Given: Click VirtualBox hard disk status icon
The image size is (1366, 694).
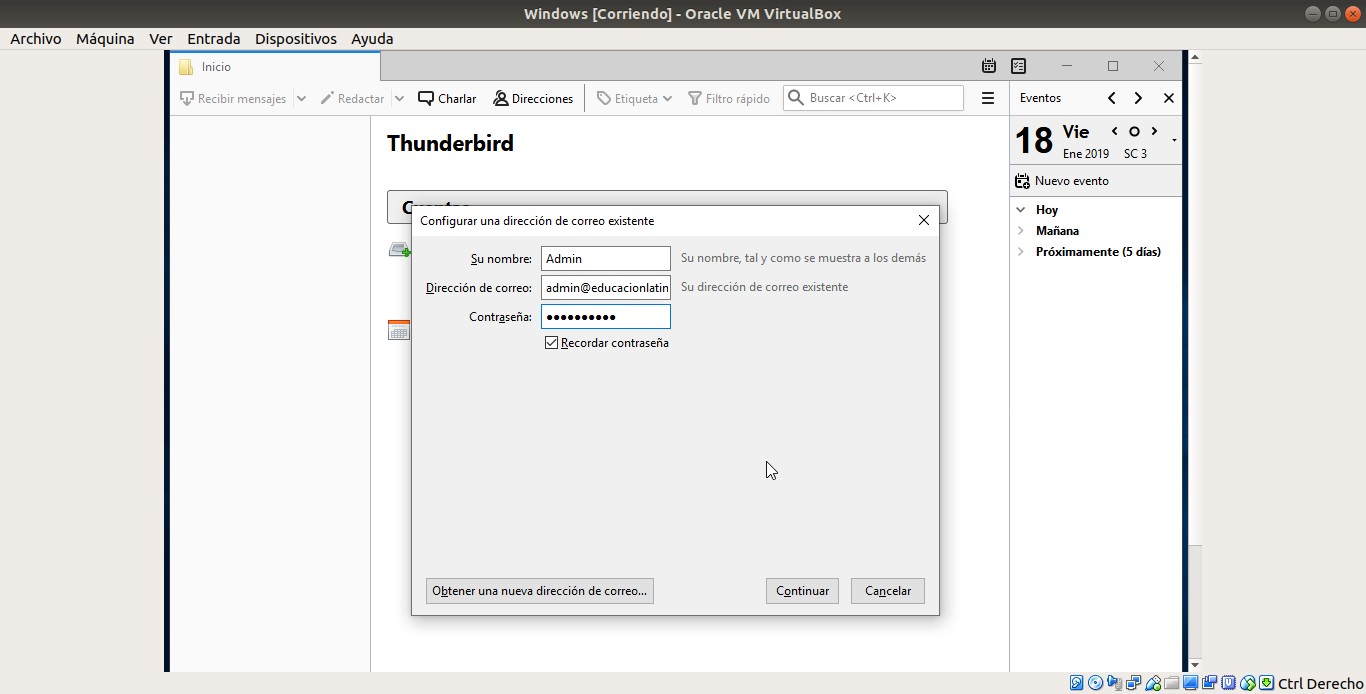Looking at the screenshot, I should point(1076,684).
